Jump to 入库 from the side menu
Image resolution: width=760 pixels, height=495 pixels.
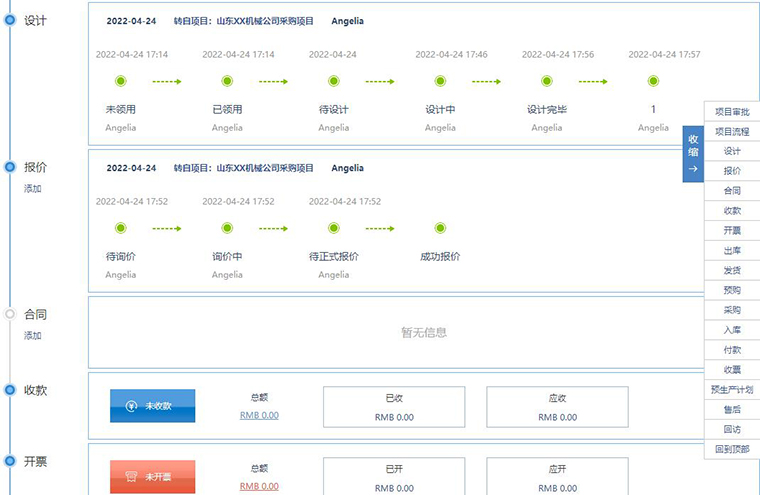pos(732,330)
